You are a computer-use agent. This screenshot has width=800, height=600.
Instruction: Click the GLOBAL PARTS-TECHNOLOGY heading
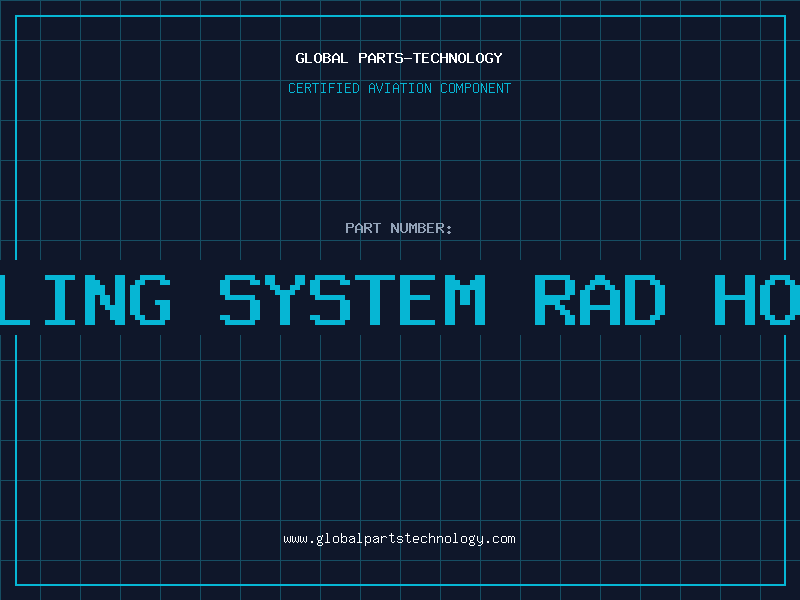(399, 58)
